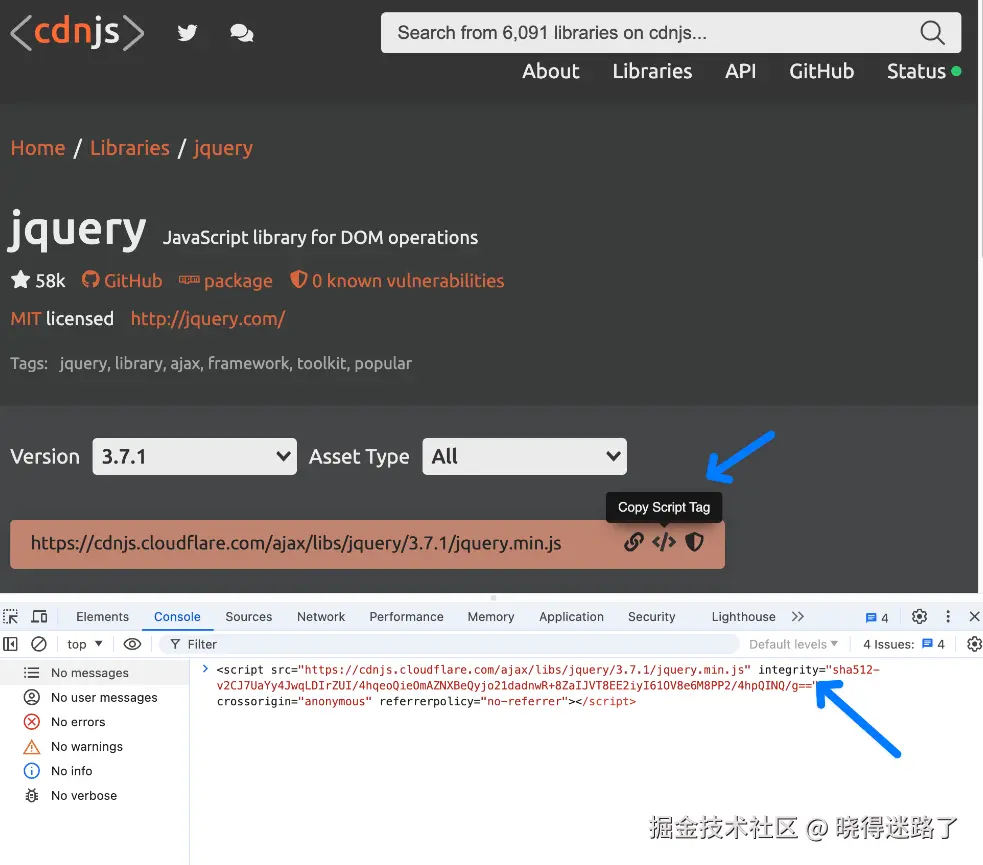Switch to the Elements tab
The width and height of the screenshot is (983, 865).
click(x=102, y=617)
